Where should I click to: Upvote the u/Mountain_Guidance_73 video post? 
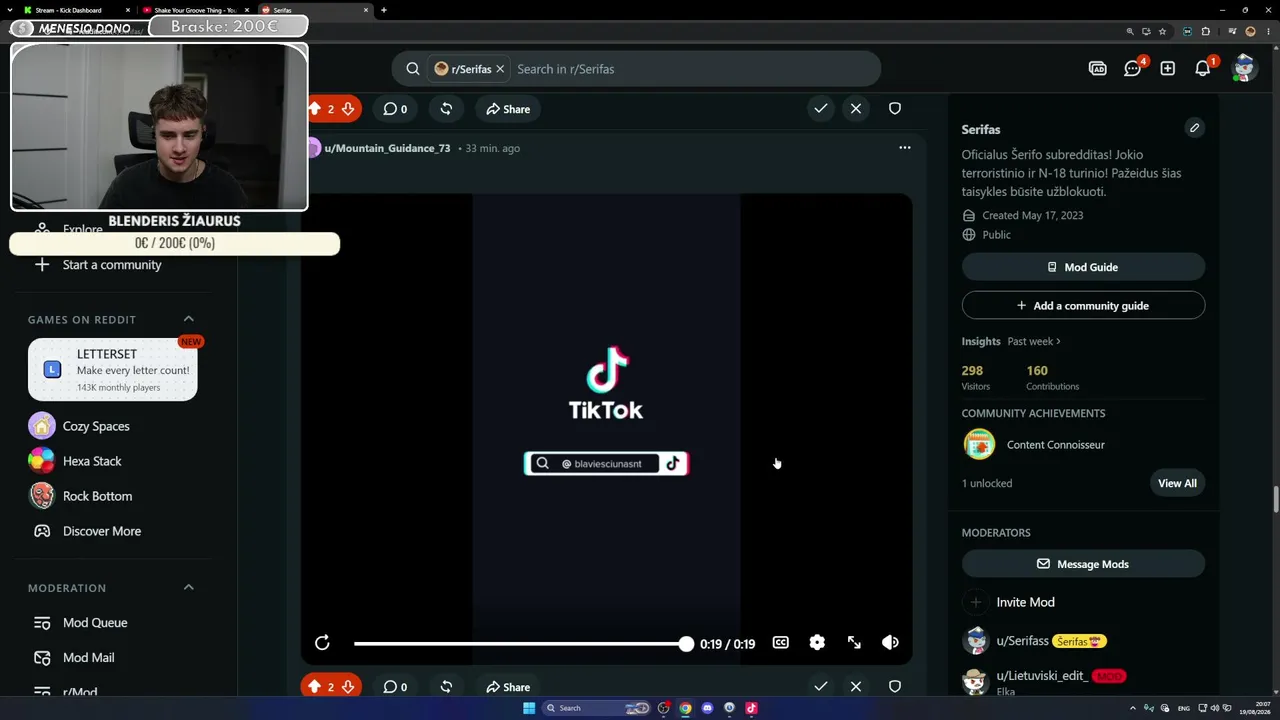click(315, 687)
